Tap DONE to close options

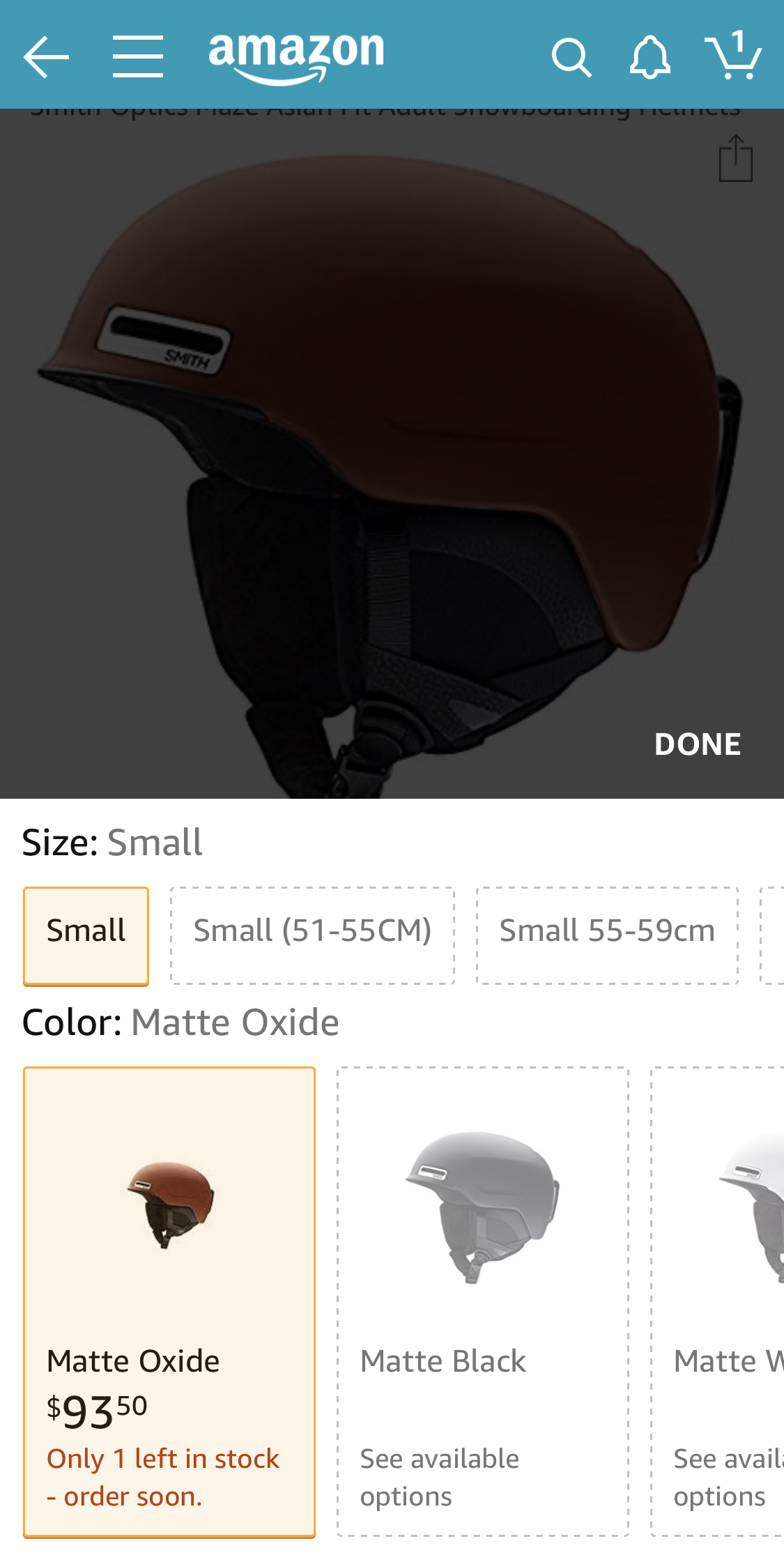[698, 744]
